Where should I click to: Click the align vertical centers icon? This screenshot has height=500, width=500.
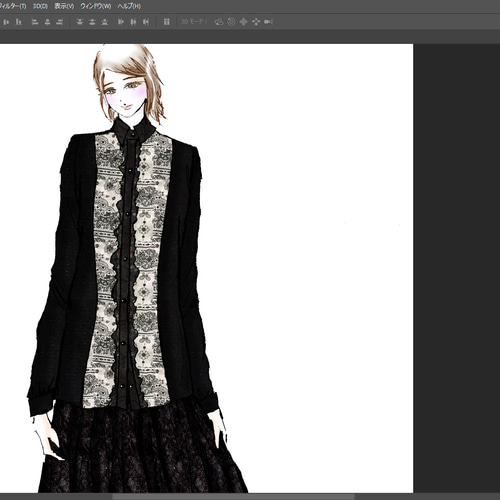[6, 22]
